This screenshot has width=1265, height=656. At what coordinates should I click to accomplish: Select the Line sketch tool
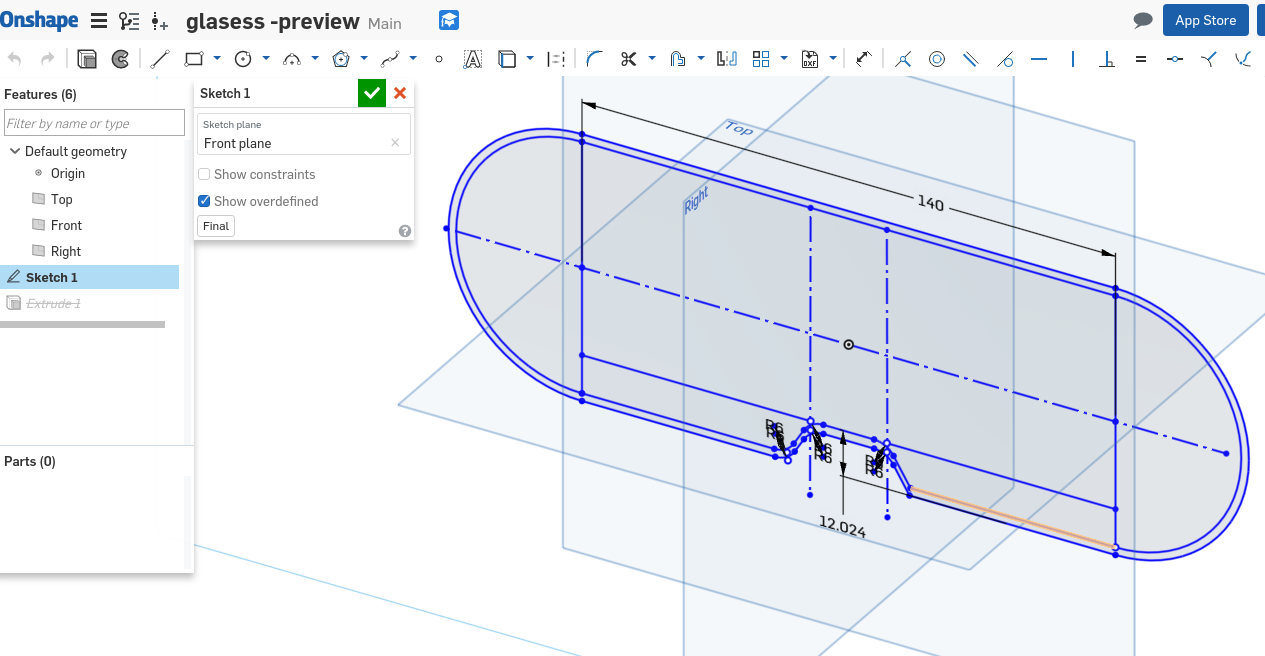(159, 59)
